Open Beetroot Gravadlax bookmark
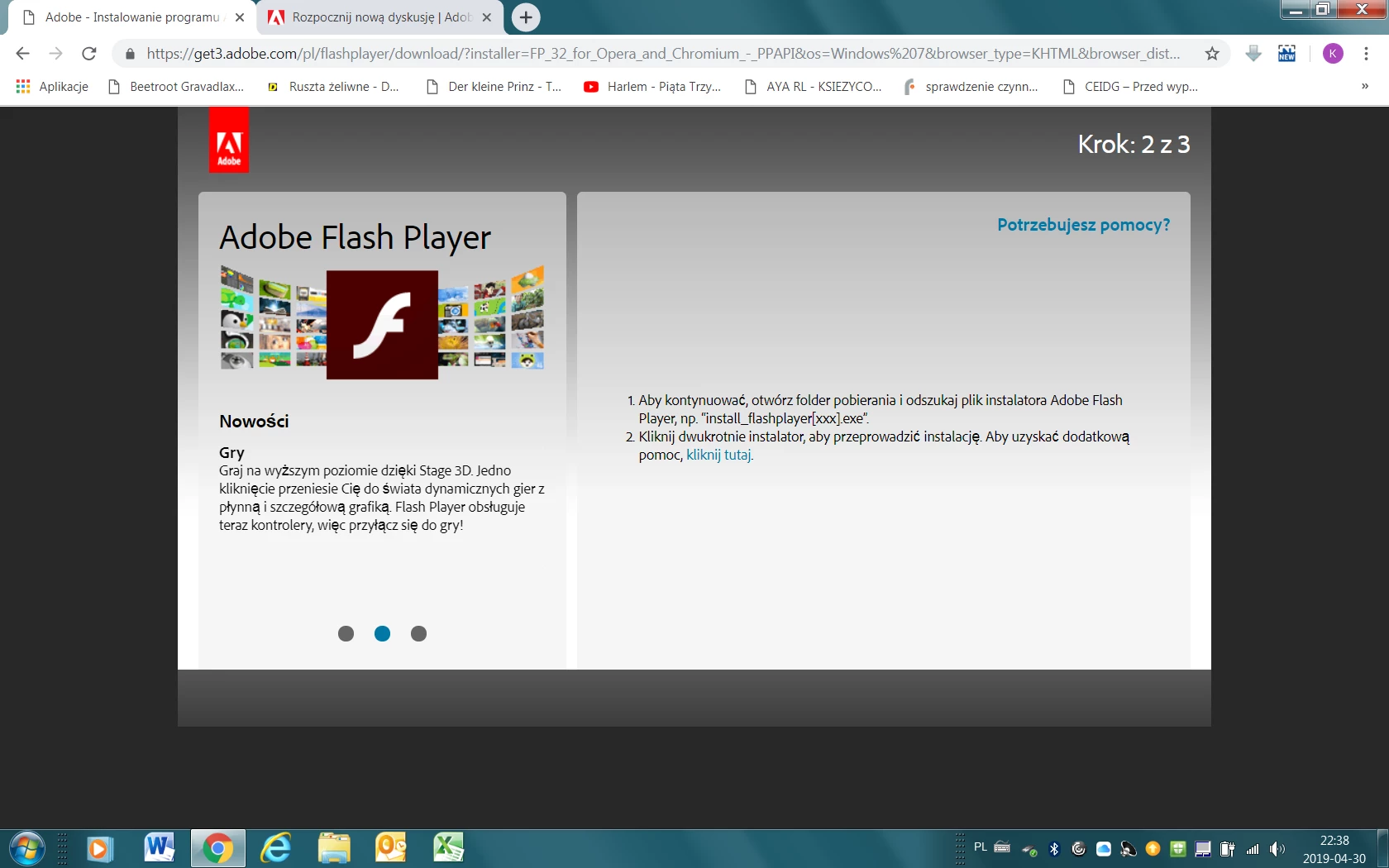 point(176,87)
